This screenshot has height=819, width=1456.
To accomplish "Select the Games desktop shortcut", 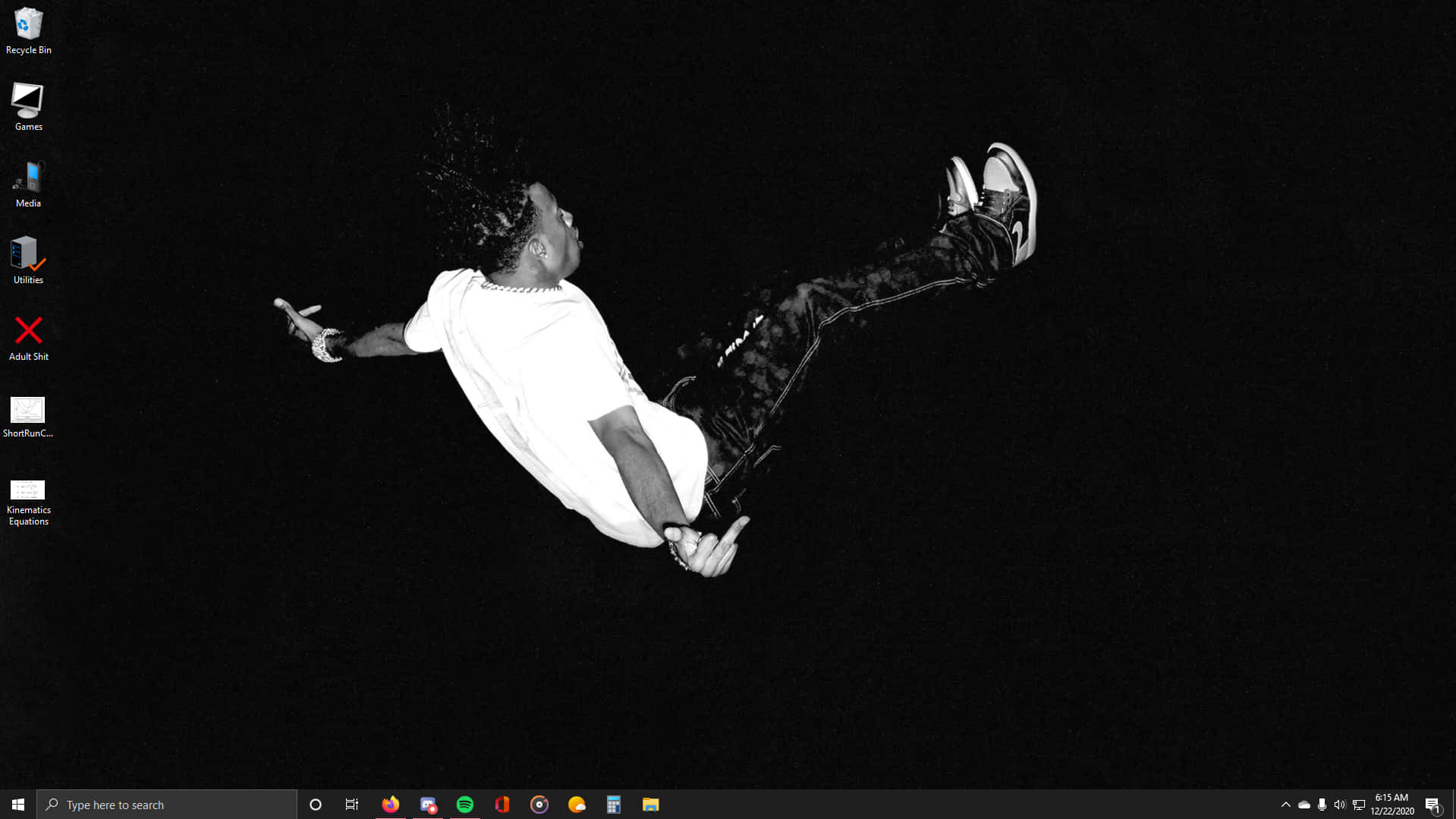I will 28,106.
